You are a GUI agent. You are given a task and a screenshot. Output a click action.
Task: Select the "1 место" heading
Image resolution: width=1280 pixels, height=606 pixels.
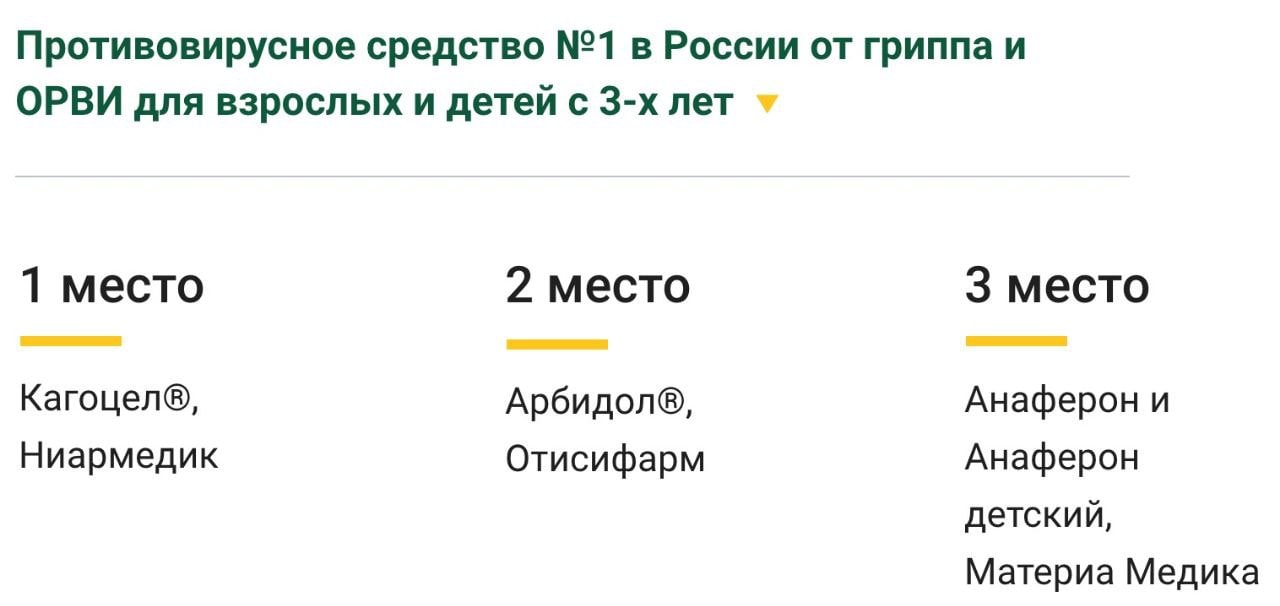click(112, 286)
